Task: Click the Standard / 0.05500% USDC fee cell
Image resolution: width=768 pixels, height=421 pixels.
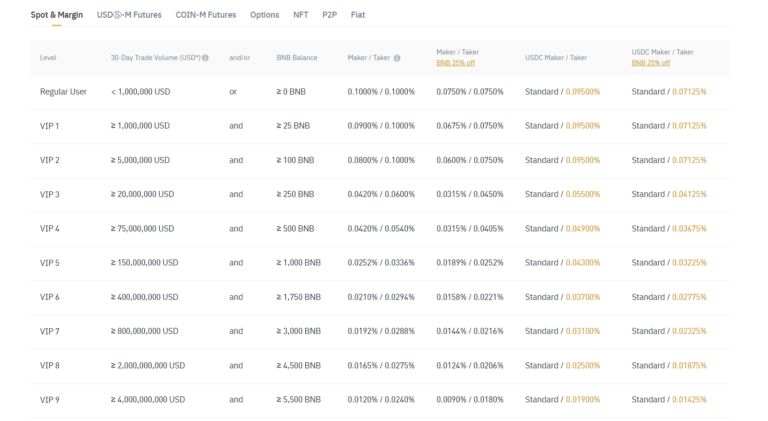Action: point(562,194)
